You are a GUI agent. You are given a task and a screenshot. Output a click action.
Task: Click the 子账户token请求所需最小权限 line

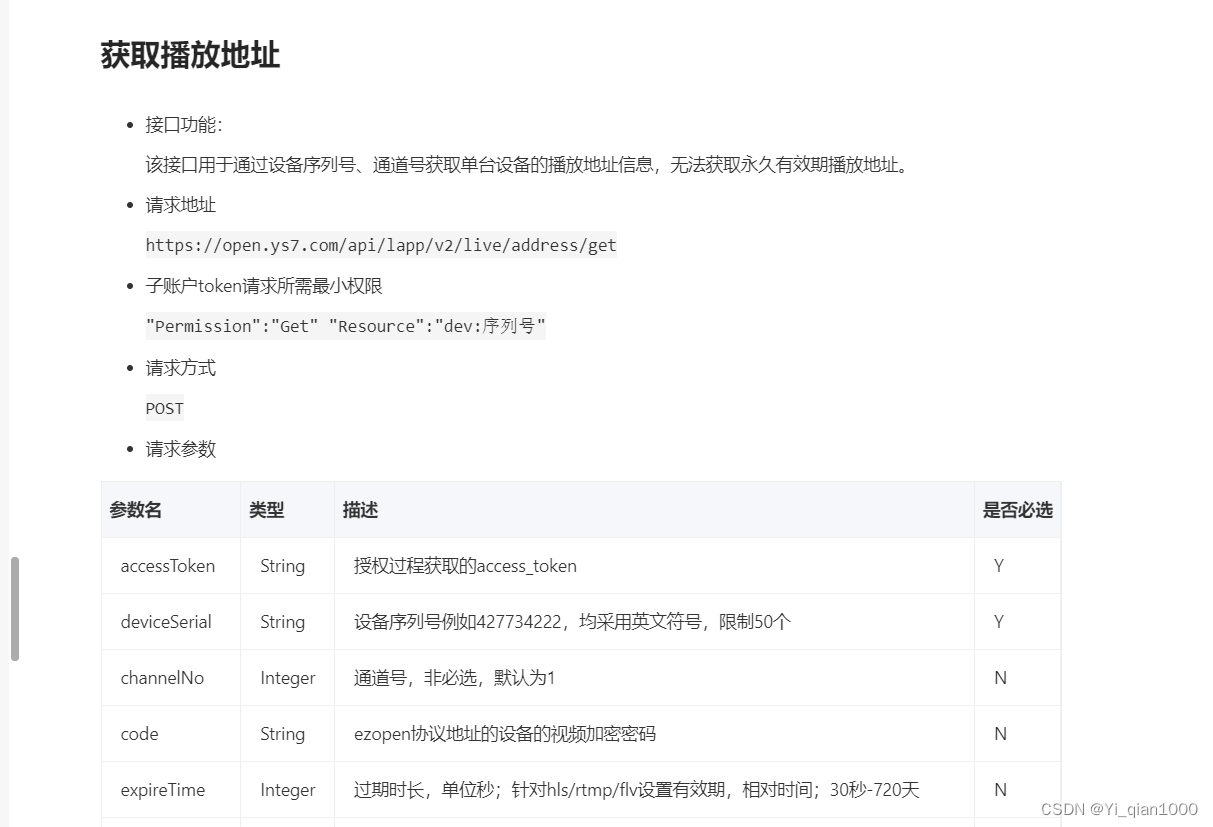[264, 286]
